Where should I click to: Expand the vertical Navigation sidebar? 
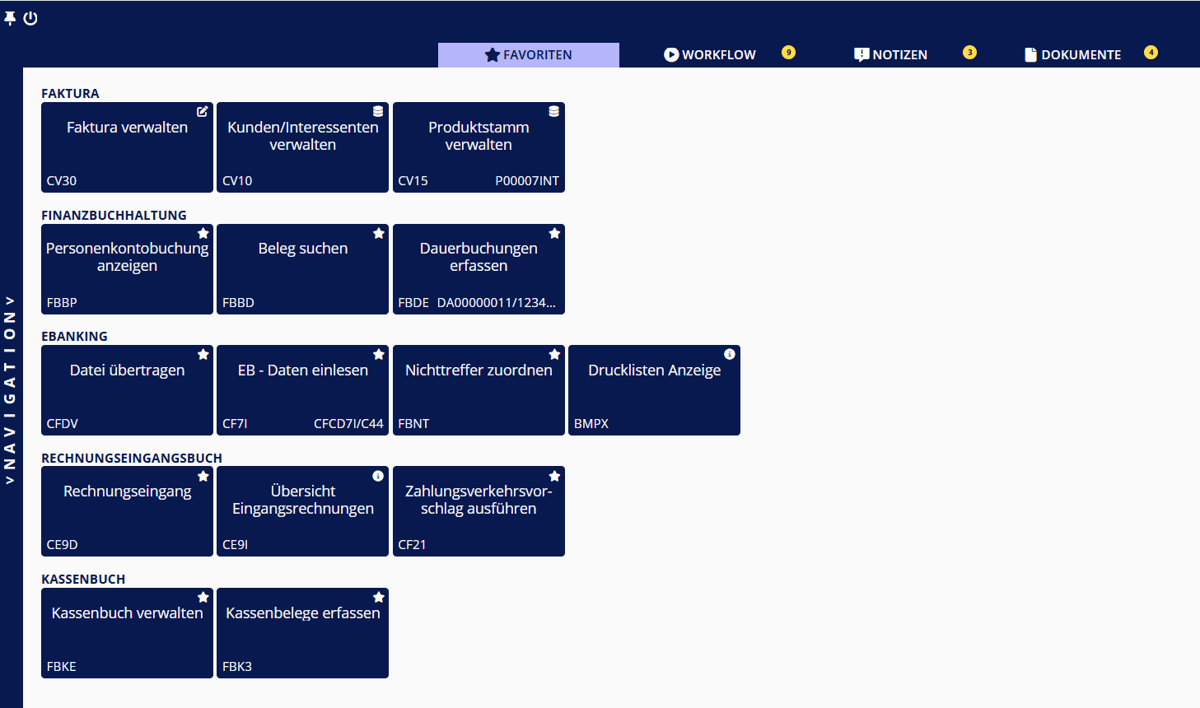click(11, 390)
